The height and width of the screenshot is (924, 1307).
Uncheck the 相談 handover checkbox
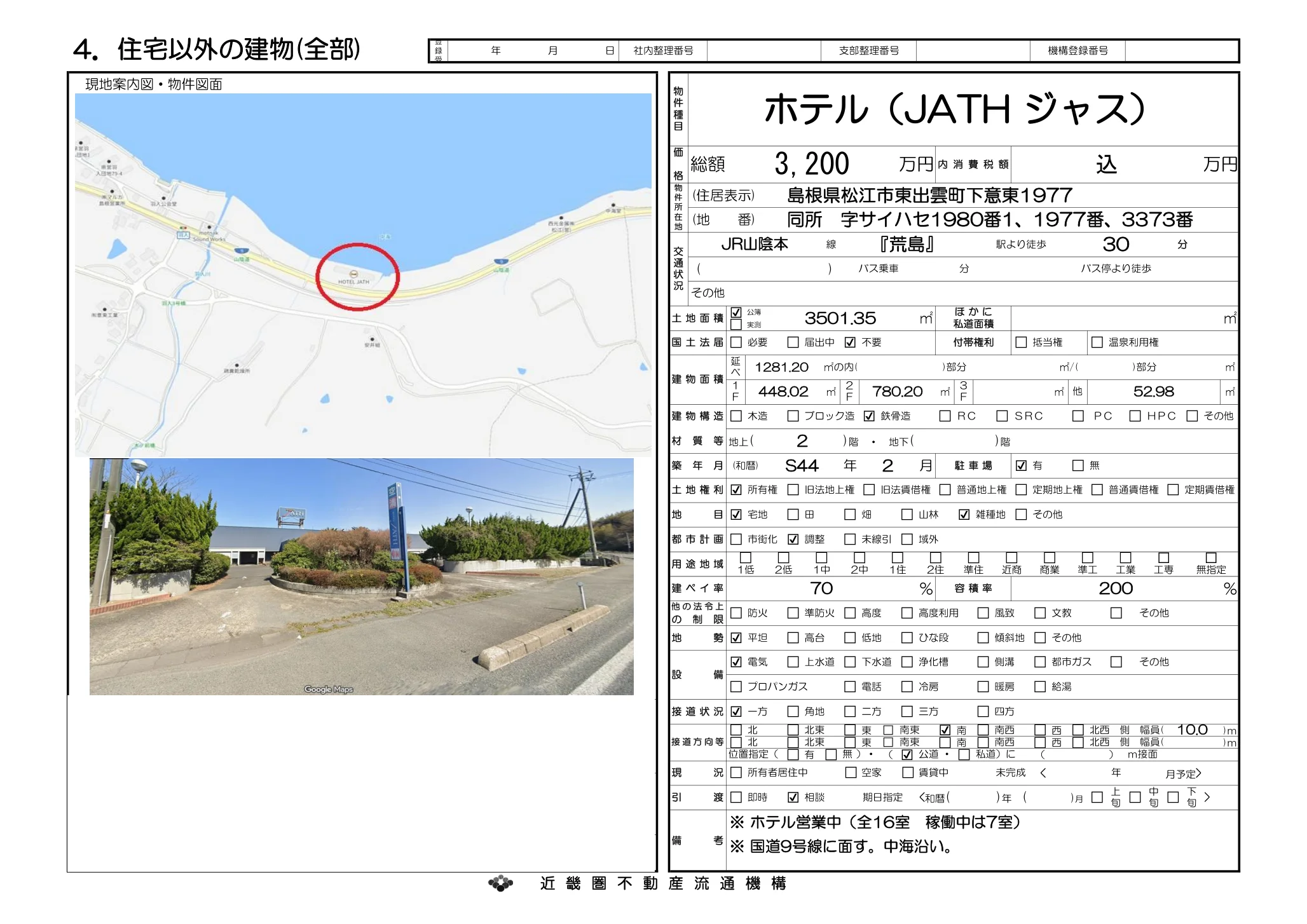(793, 798)
